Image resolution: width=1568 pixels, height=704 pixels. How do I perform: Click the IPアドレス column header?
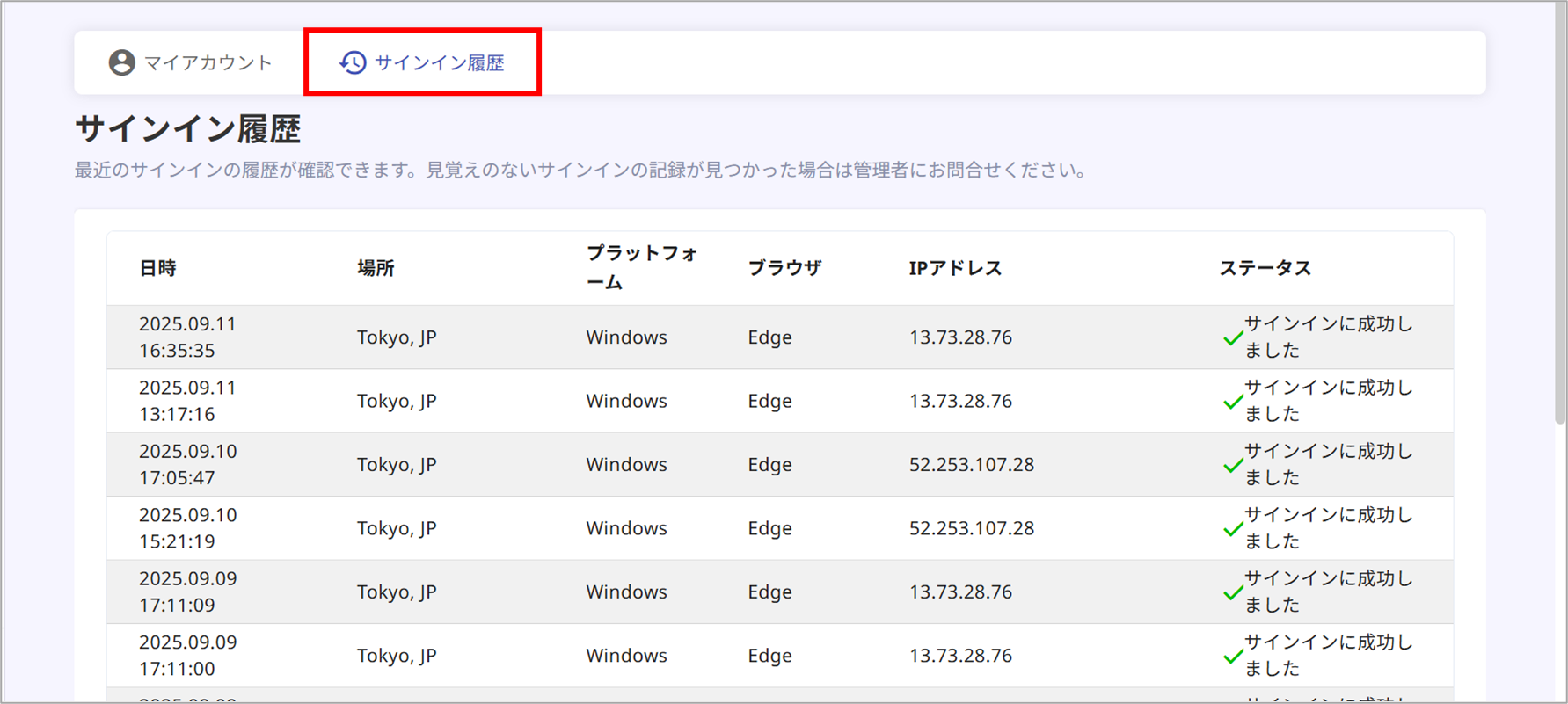955,268
